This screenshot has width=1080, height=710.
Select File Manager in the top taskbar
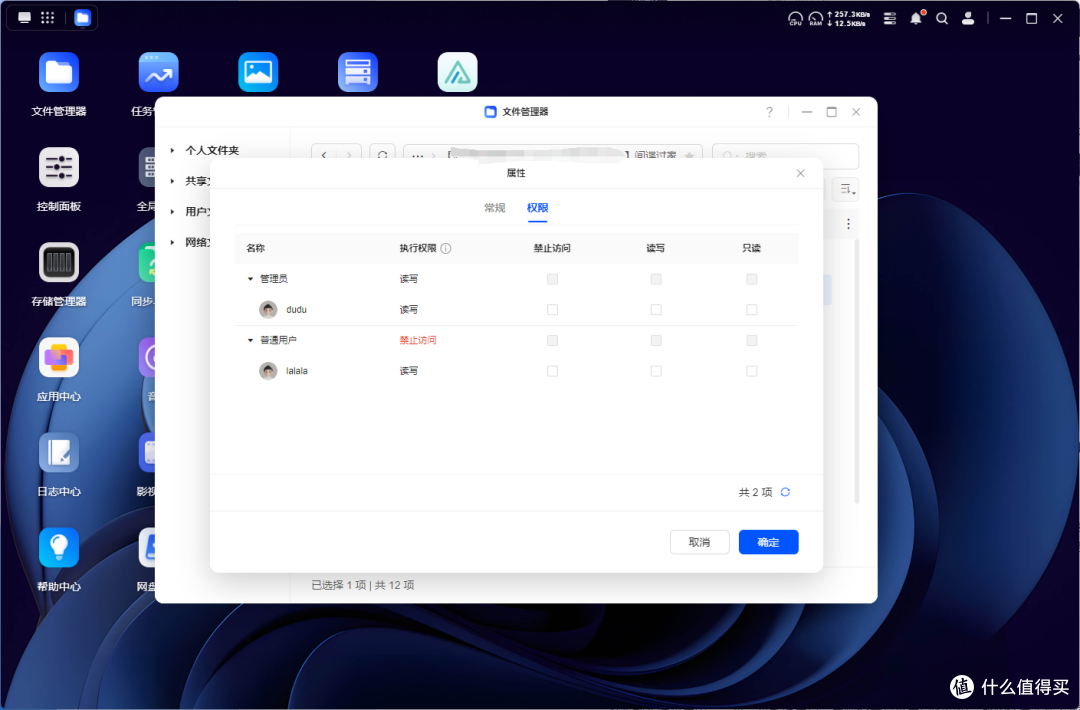(x=83, y=18)
